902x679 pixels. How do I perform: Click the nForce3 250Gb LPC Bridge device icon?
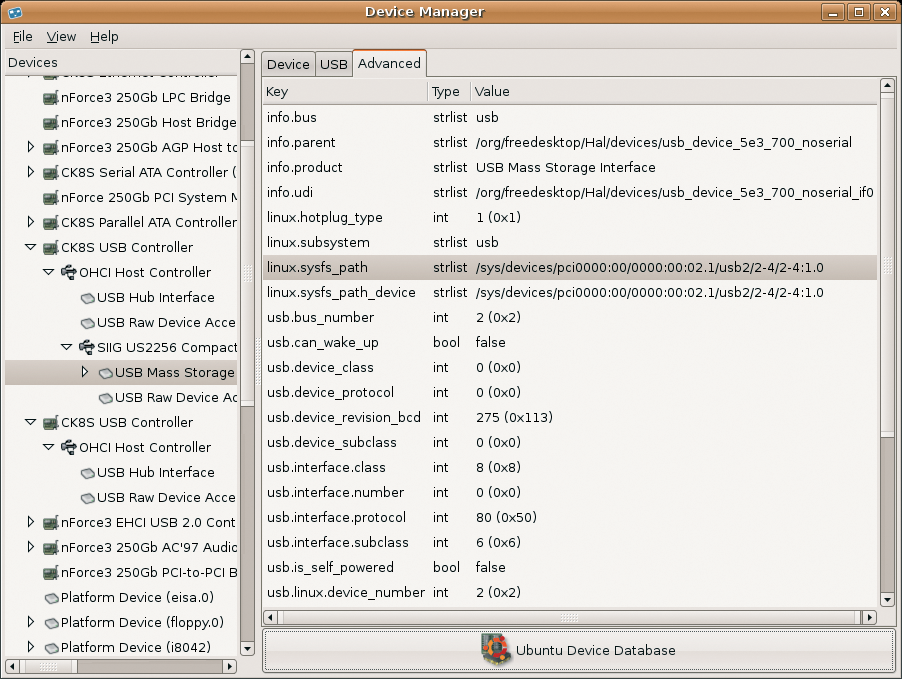click(x=51, y=98)
